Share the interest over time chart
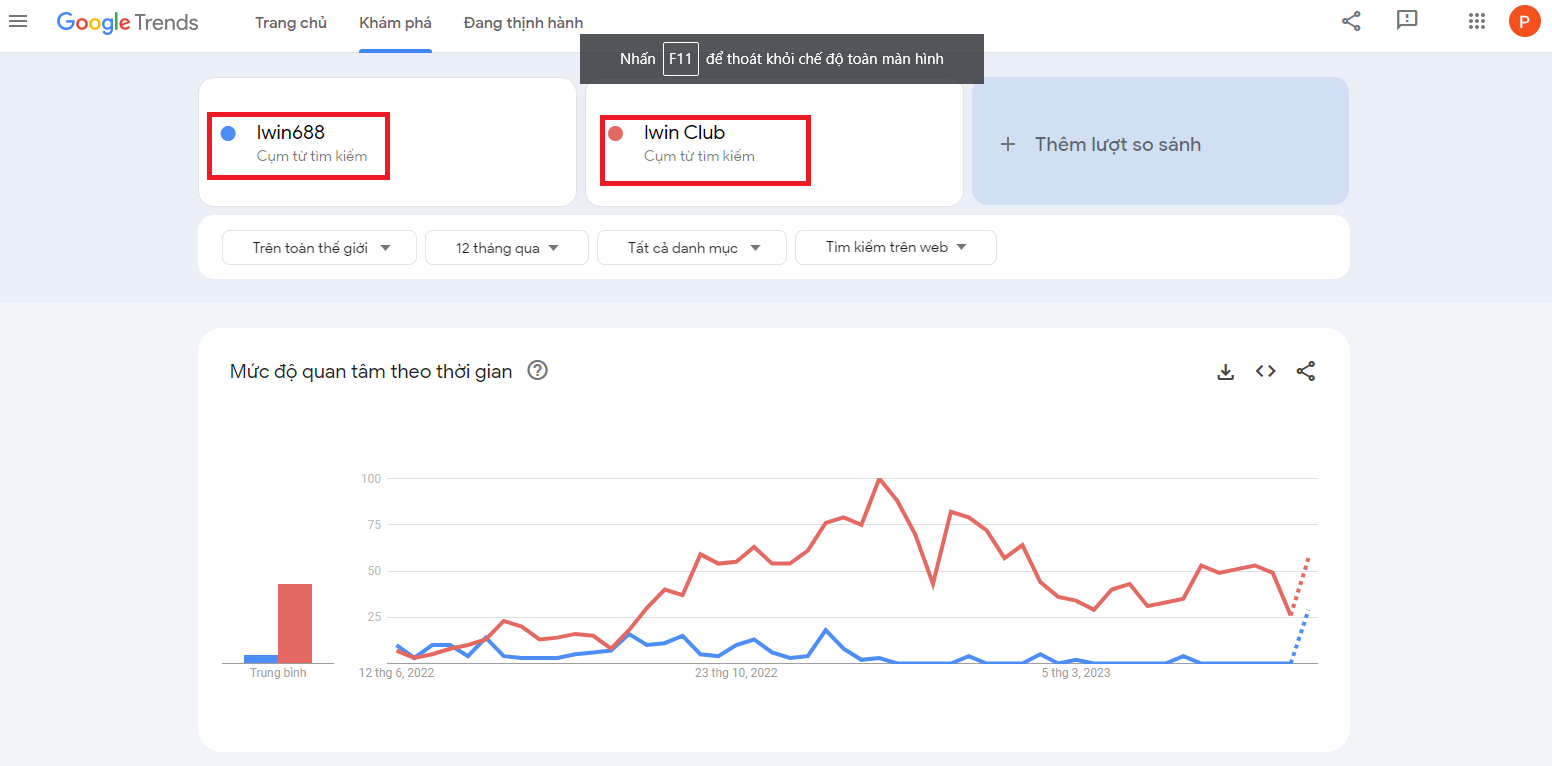The height and width of the screenshot is (766, 1552). click(1305, 372)
